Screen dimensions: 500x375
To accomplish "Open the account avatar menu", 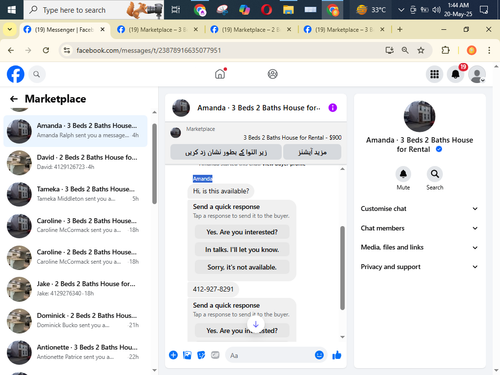I will [x=477, y=74].
